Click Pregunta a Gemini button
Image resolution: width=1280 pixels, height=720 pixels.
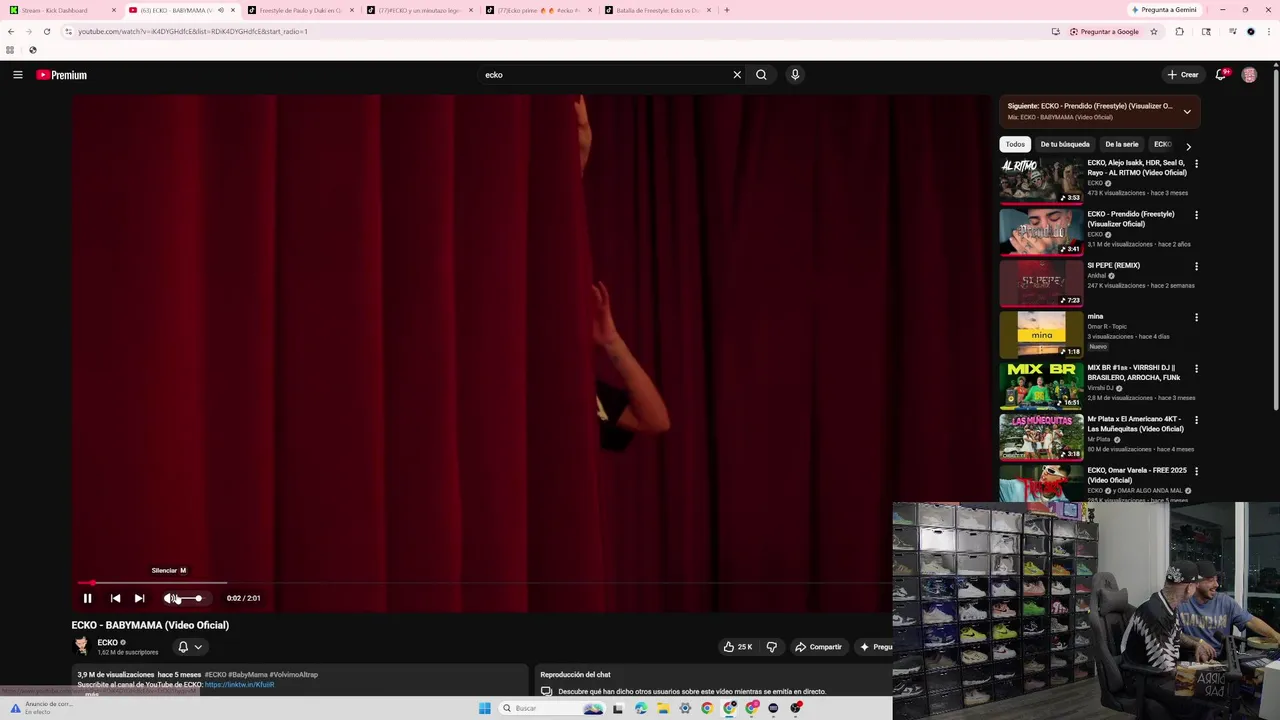[x=1164, y=10]
